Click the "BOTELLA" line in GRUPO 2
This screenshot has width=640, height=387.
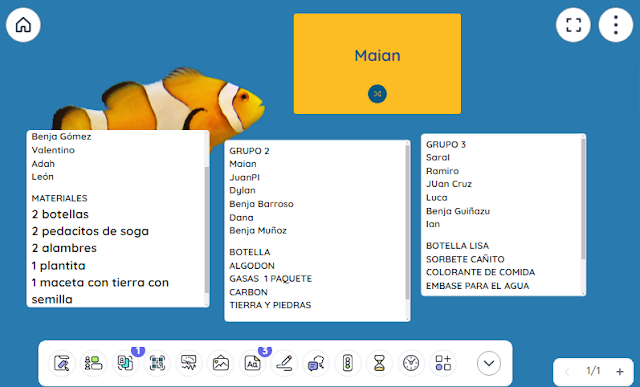coord(250,252)
